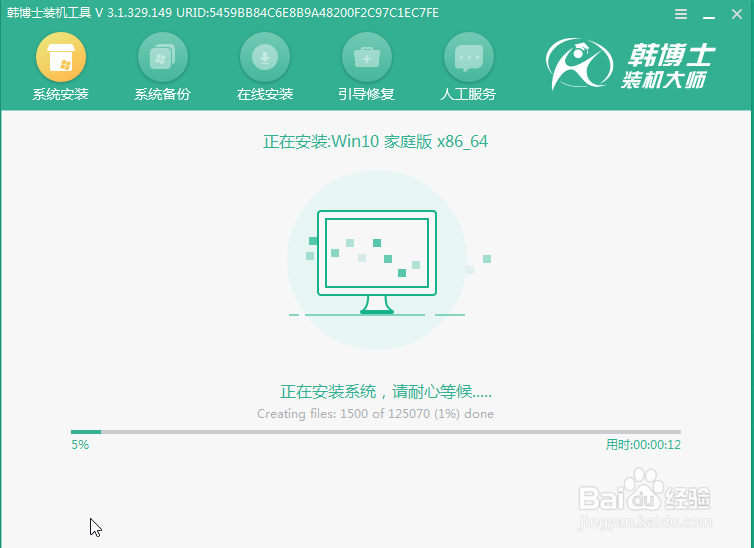Open the 人工服务 support chat icon

[x=468, y=57]
